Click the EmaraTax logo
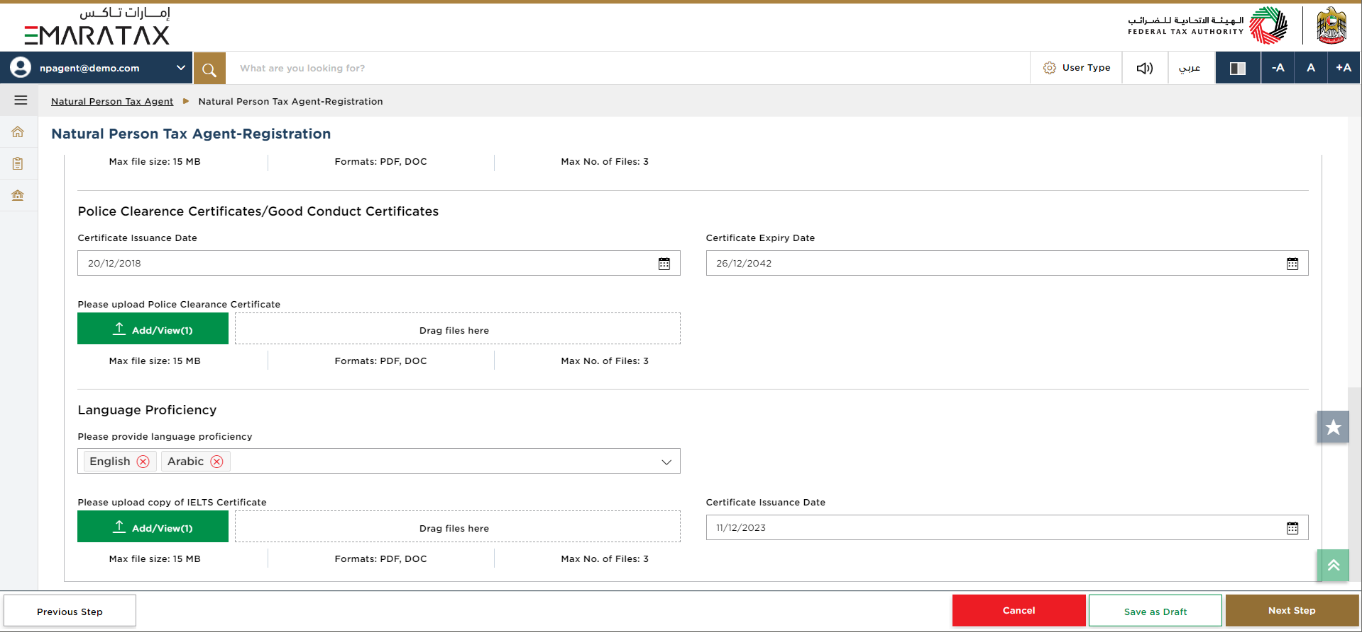The image size is (1362, 632). coord(97,27)
